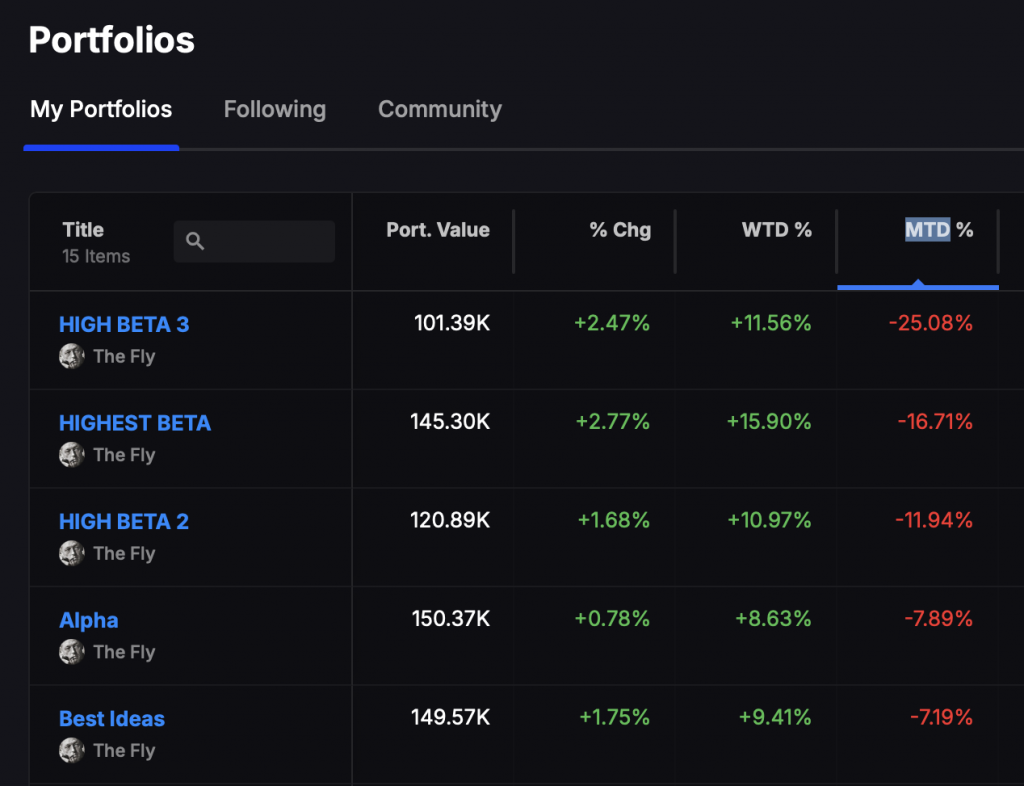The width and height of the screenshot is (1024, 786).
Task: Open the HIGHEST BETA portfolio
Action: click(x=135, y=423)
